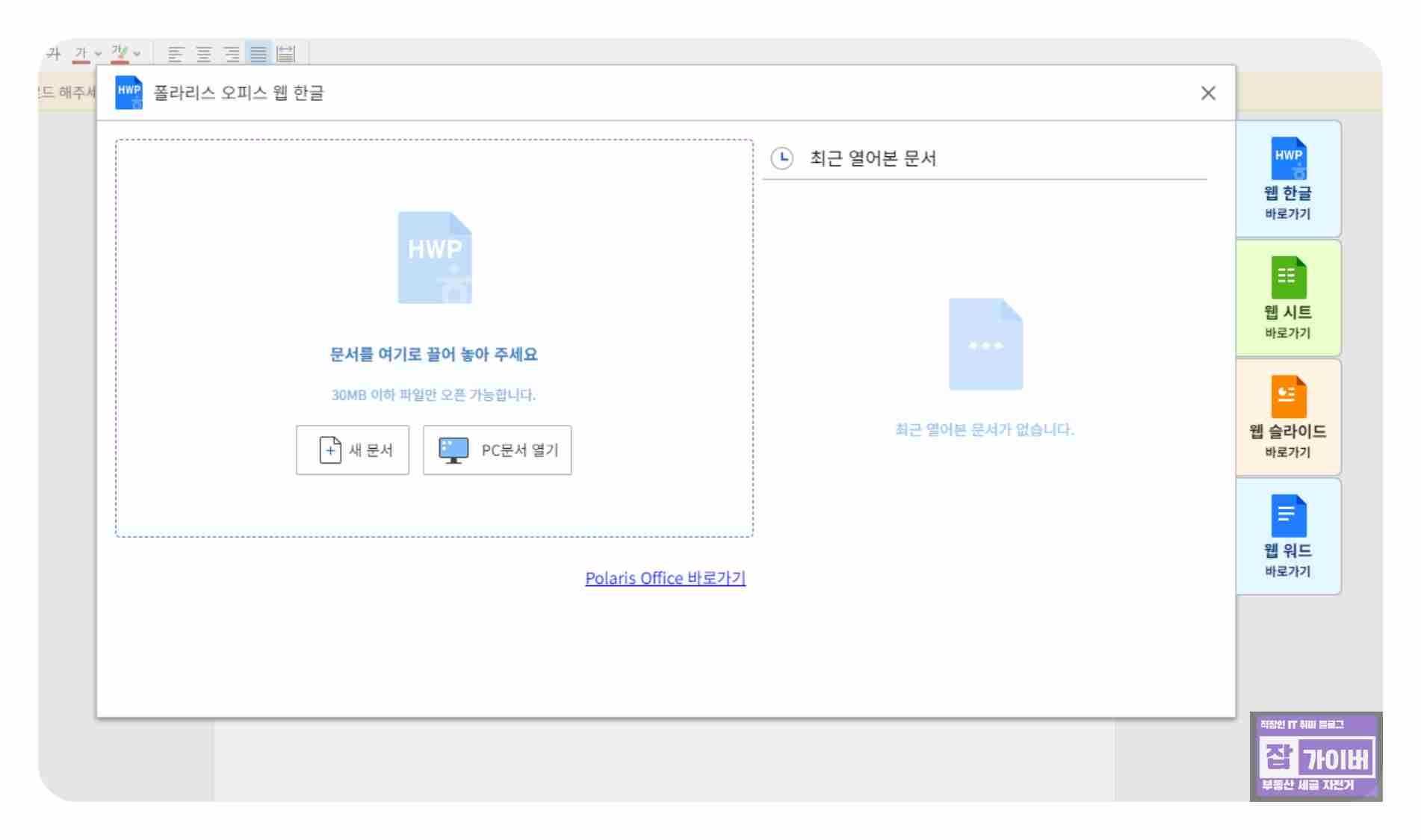Open the Web Hangul (웹 한글) shortcut

point(1288,179)
